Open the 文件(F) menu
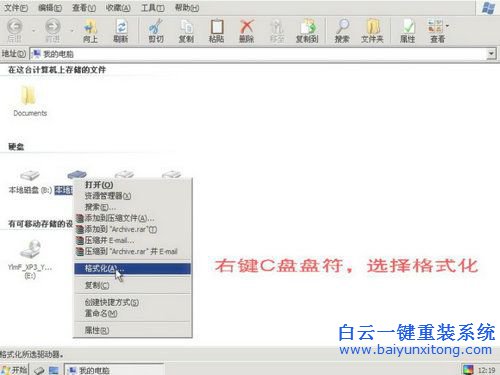 coord(16,7)
